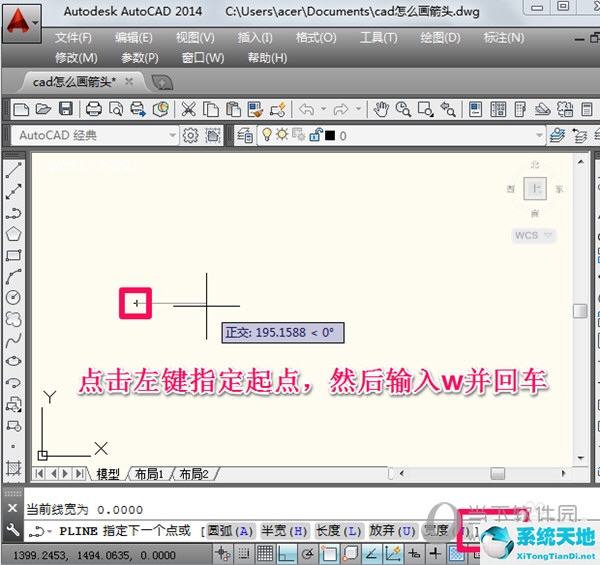Viewport: 600px width, 565px height.
Task: Select the Zoom Realtime icon
Action: point(403,109)
